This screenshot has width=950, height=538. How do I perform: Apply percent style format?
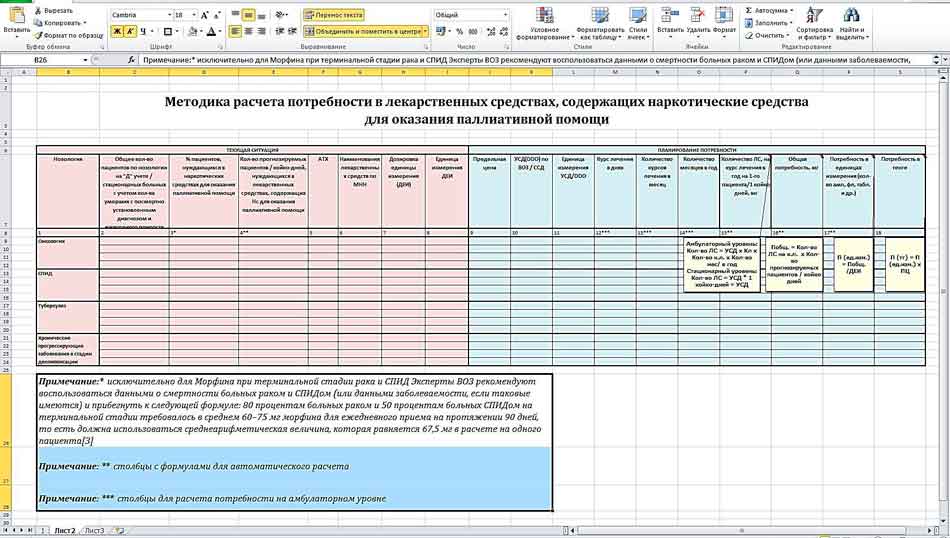coord(459,31)
